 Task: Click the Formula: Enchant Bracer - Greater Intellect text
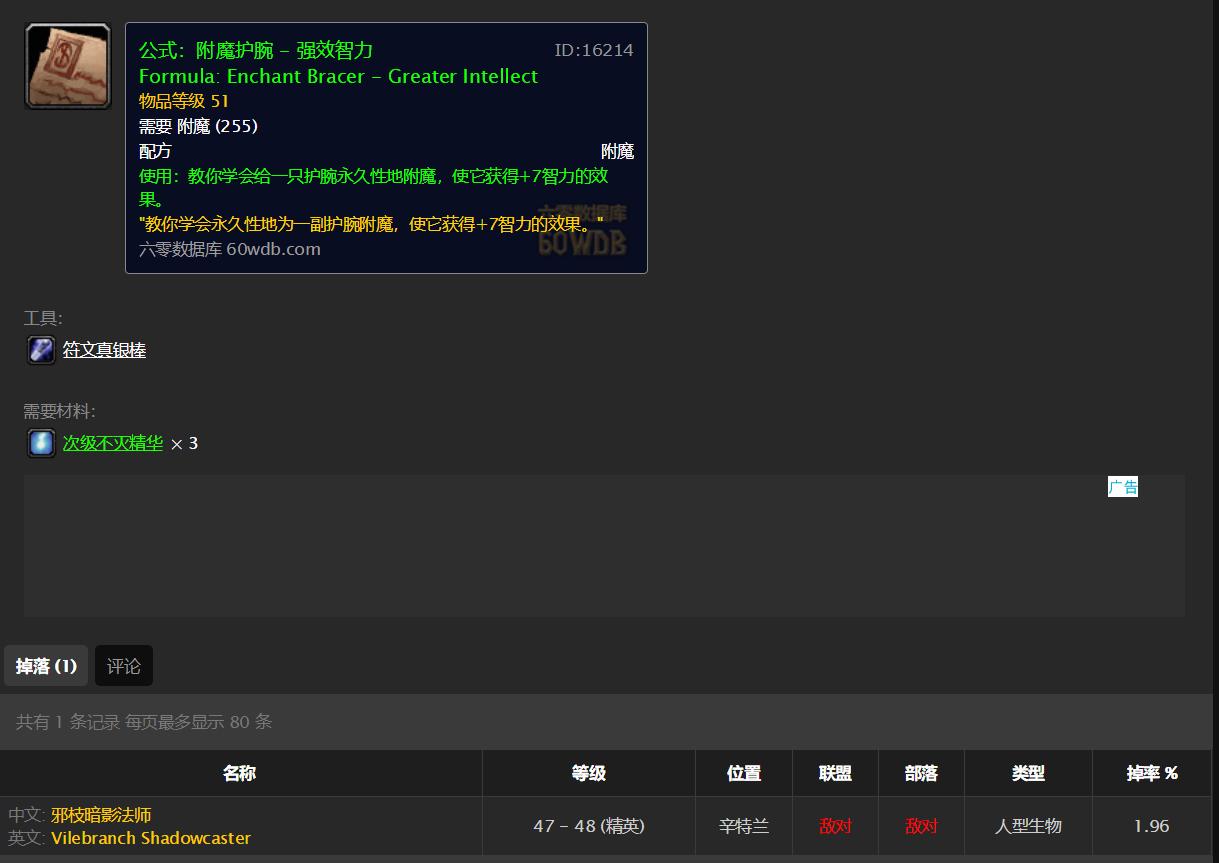pyautogui.click(x=338, y=76)
